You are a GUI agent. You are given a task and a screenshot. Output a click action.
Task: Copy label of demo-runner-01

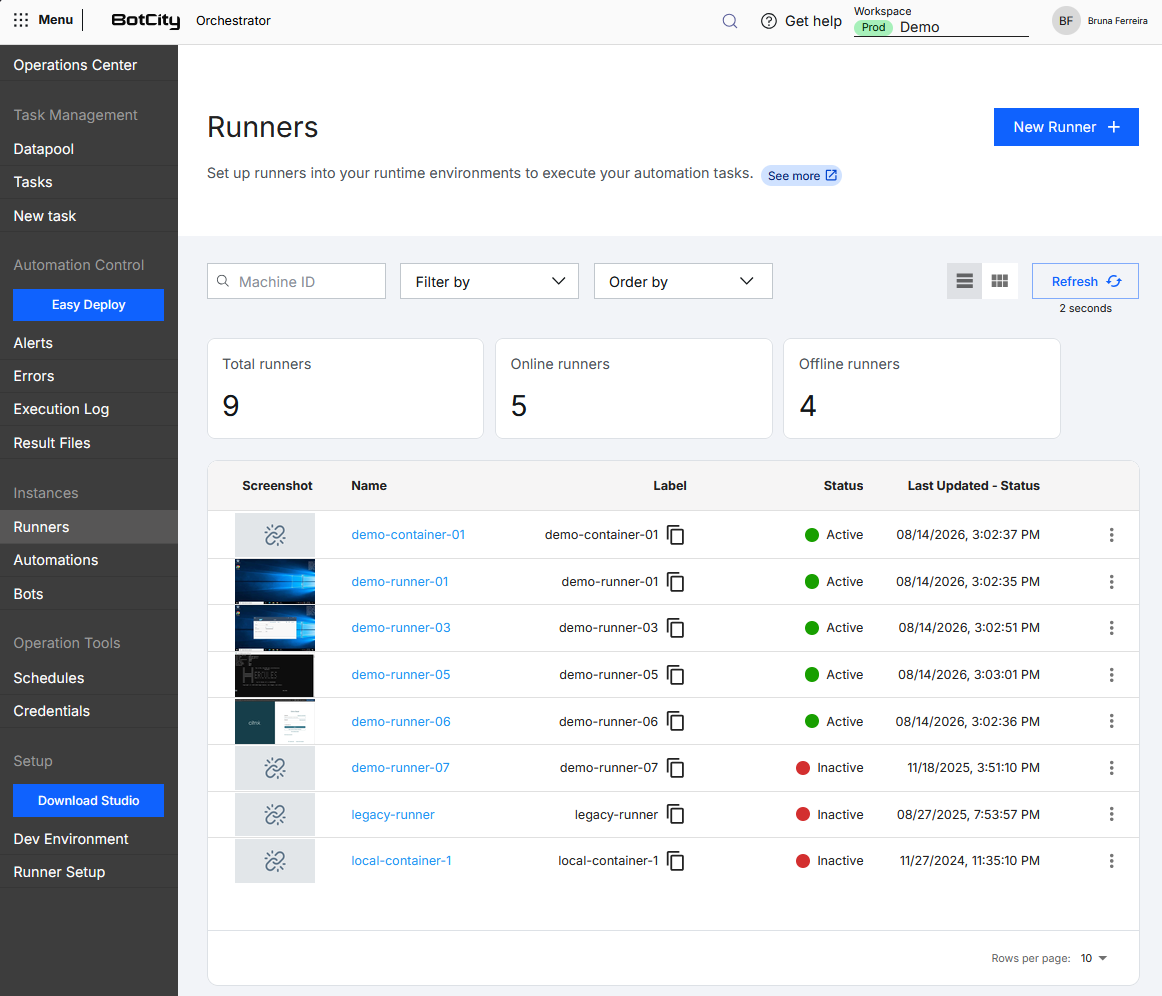675,582
